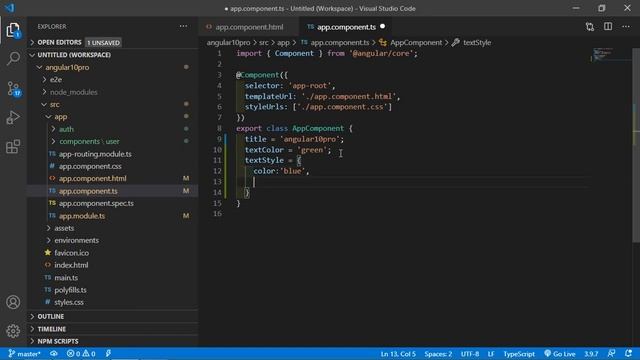Click the editor vertical scrollbar
Viewport: 640px width, 360px height.
pyautogui.click(x=636, y=145)
